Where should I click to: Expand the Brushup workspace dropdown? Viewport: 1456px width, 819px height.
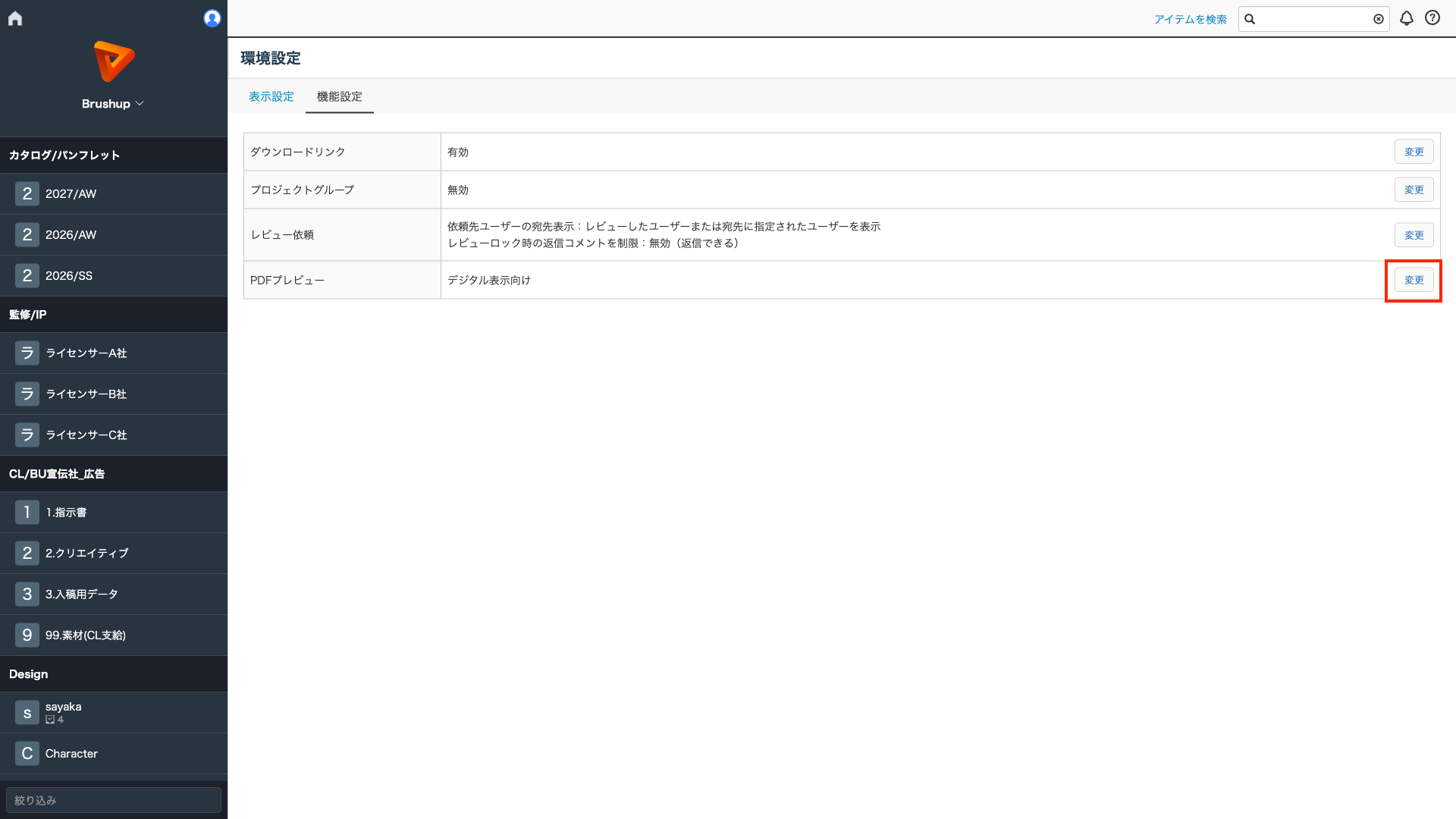(x=113, y=104)
